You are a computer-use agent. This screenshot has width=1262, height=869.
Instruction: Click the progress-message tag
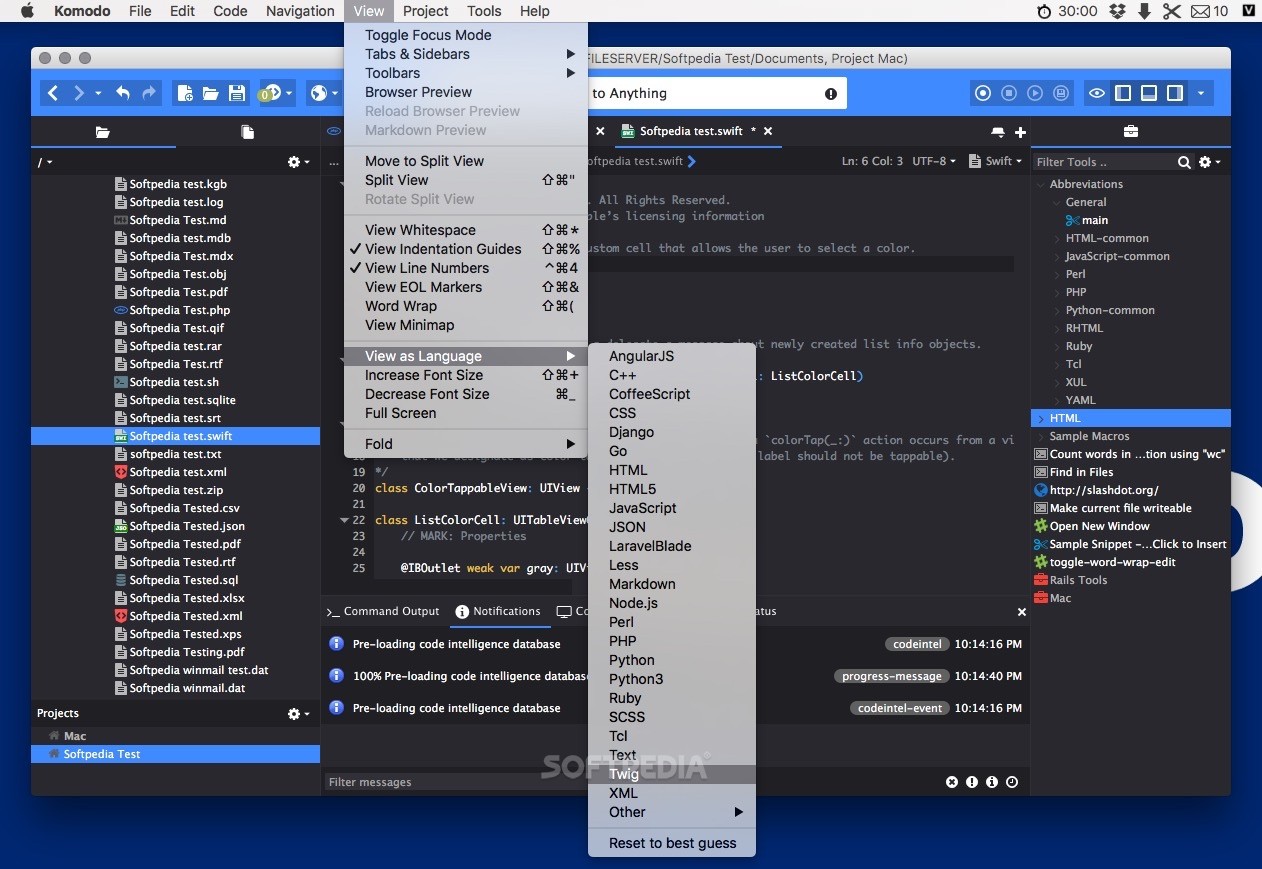(892, 676)
